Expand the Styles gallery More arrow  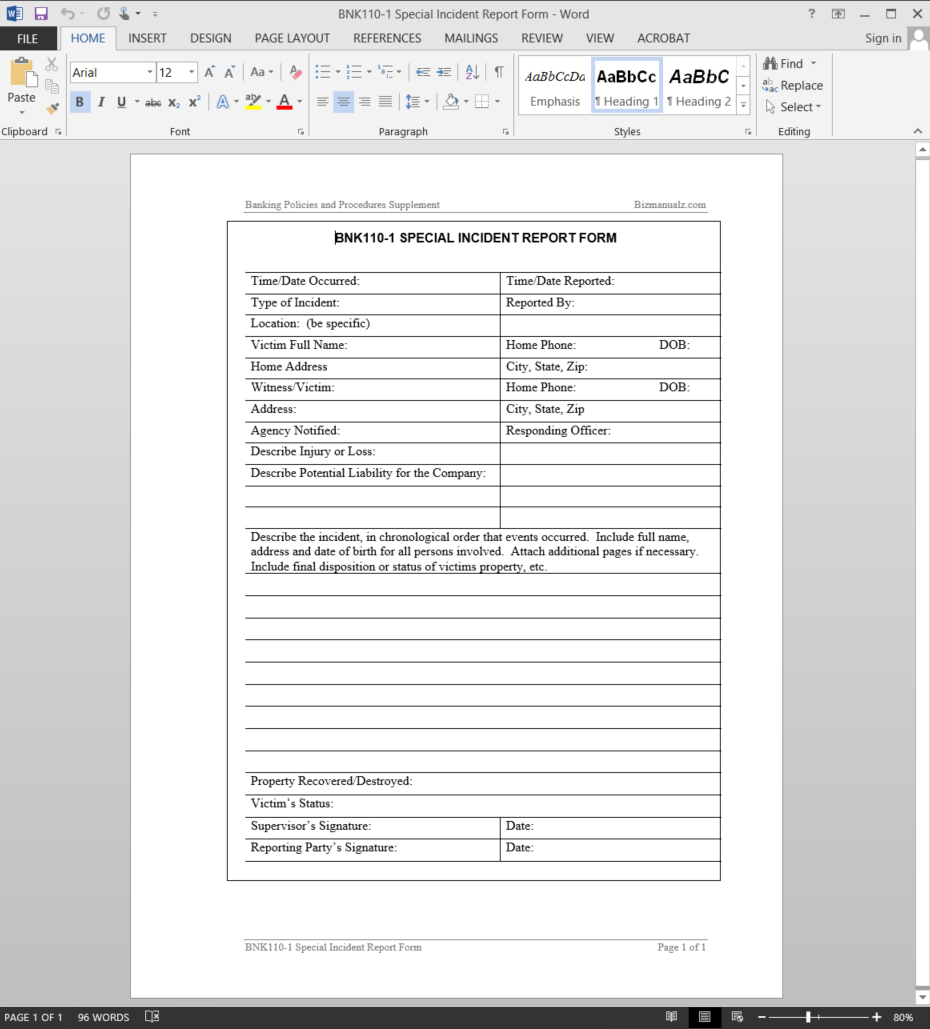pyautogui.click(x=744, y=104)
